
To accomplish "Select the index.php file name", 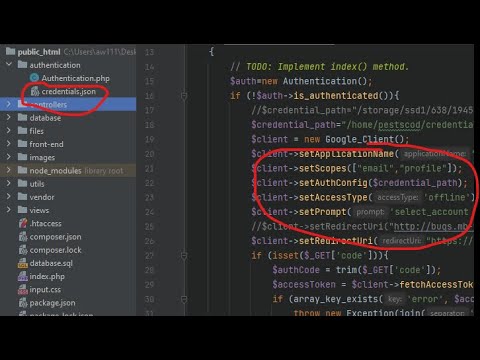I will click(47, 276).
